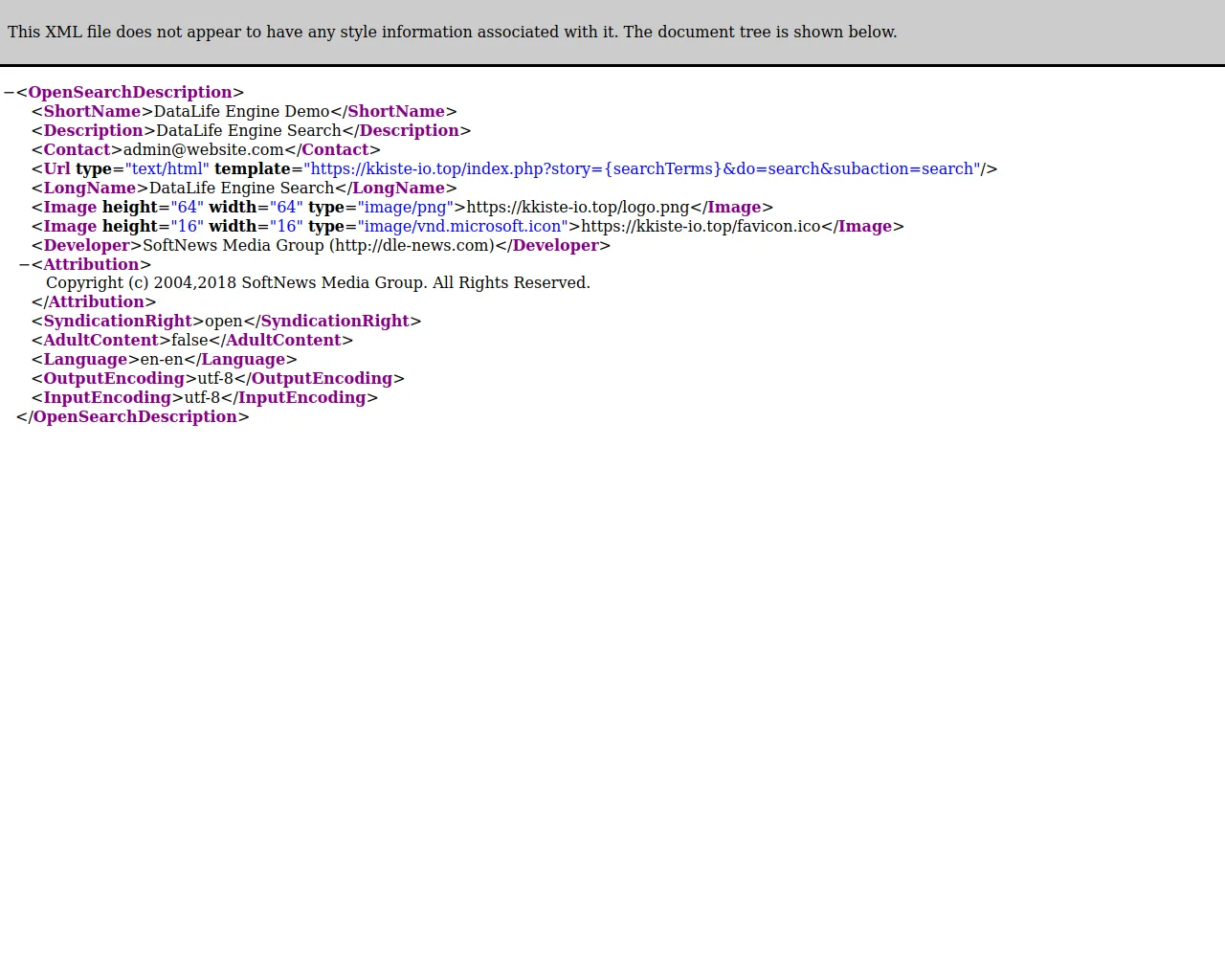Select the "DataLife Engine Demo" text
The height and width of the screenshot is (980, 1225).
point(241,112)
